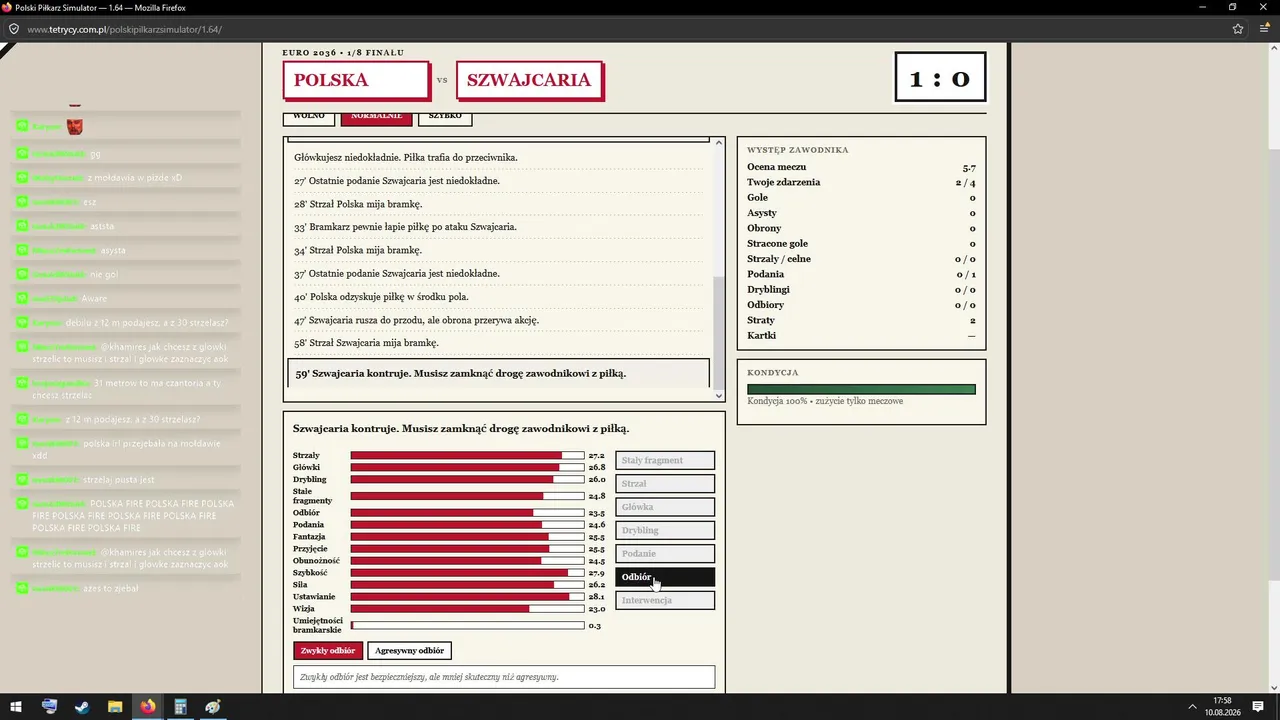Open the Steam app in taskbar
Screen dimensions: 1280x720
(x=82, y=707)
